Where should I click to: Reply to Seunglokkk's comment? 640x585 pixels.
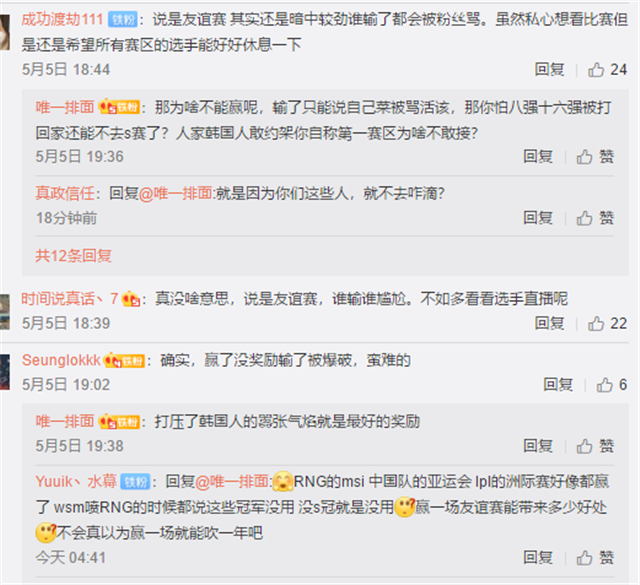tap(558, 385)
